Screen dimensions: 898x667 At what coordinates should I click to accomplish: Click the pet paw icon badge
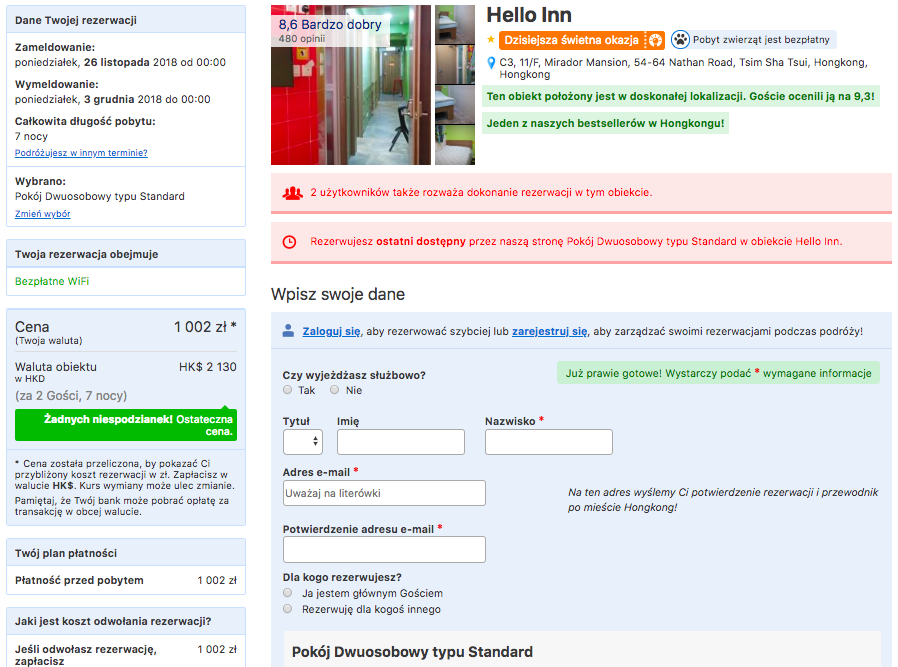tap(680, 40)
